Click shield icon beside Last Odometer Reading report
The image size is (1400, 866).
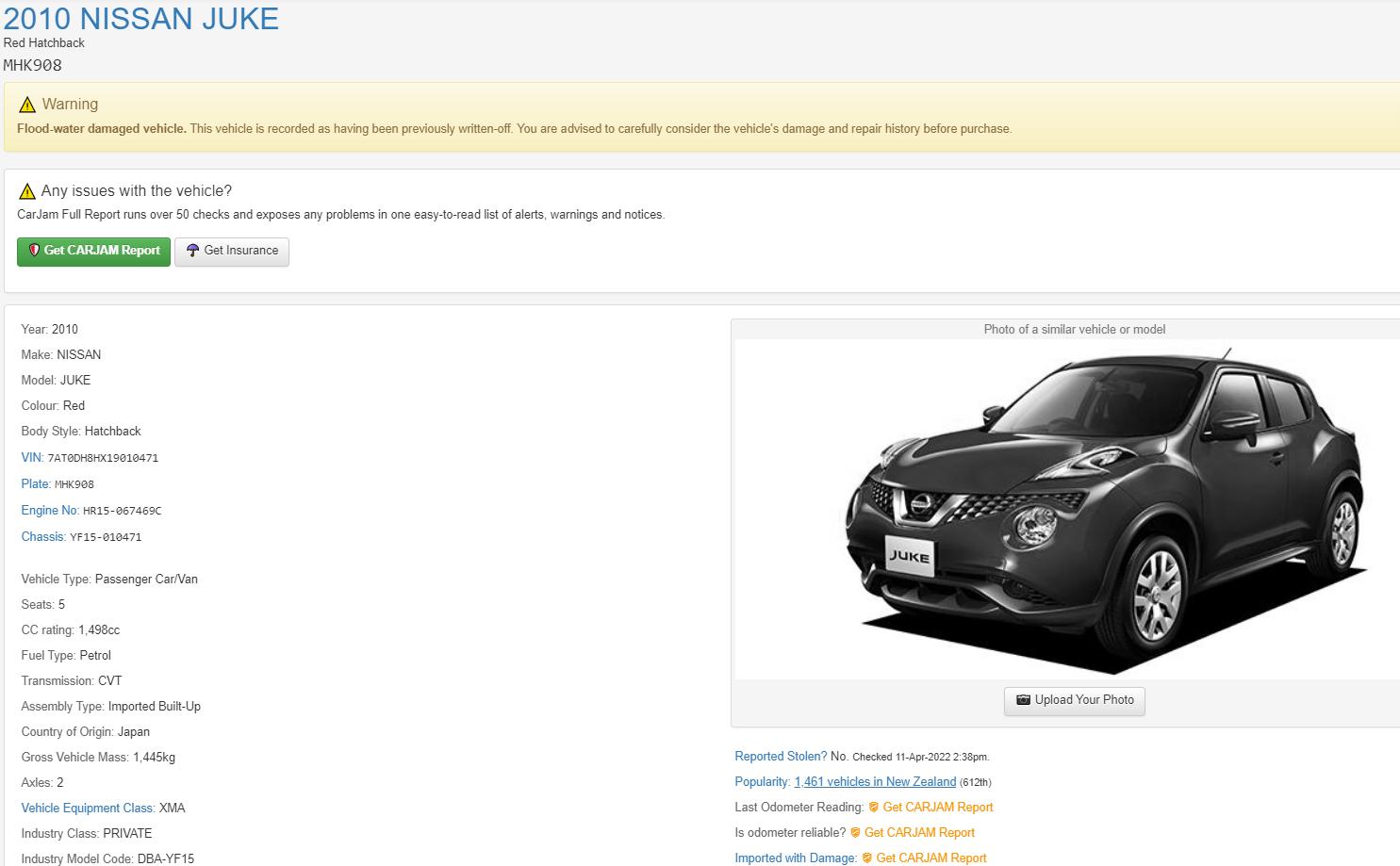[x=874, y=808]
